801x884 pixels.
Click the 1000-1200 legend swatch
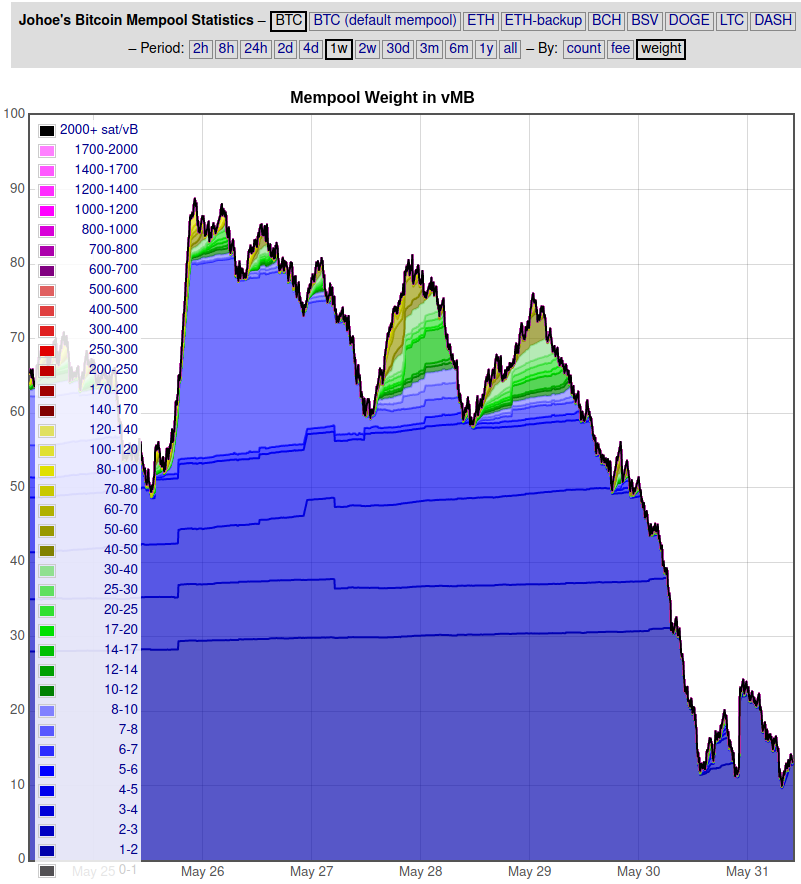[47, 211]
